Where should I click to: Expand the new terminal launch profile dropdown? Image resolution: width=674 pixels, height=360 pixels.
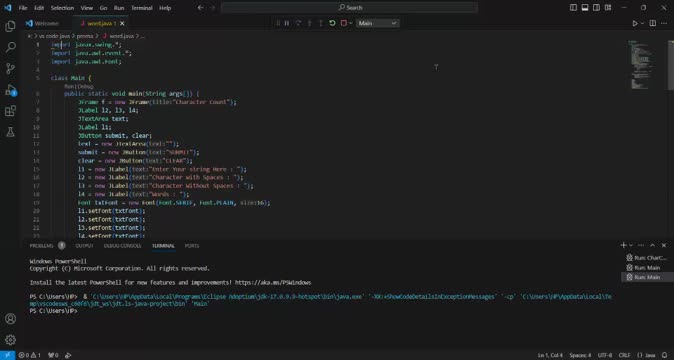[x=631, y=245]
